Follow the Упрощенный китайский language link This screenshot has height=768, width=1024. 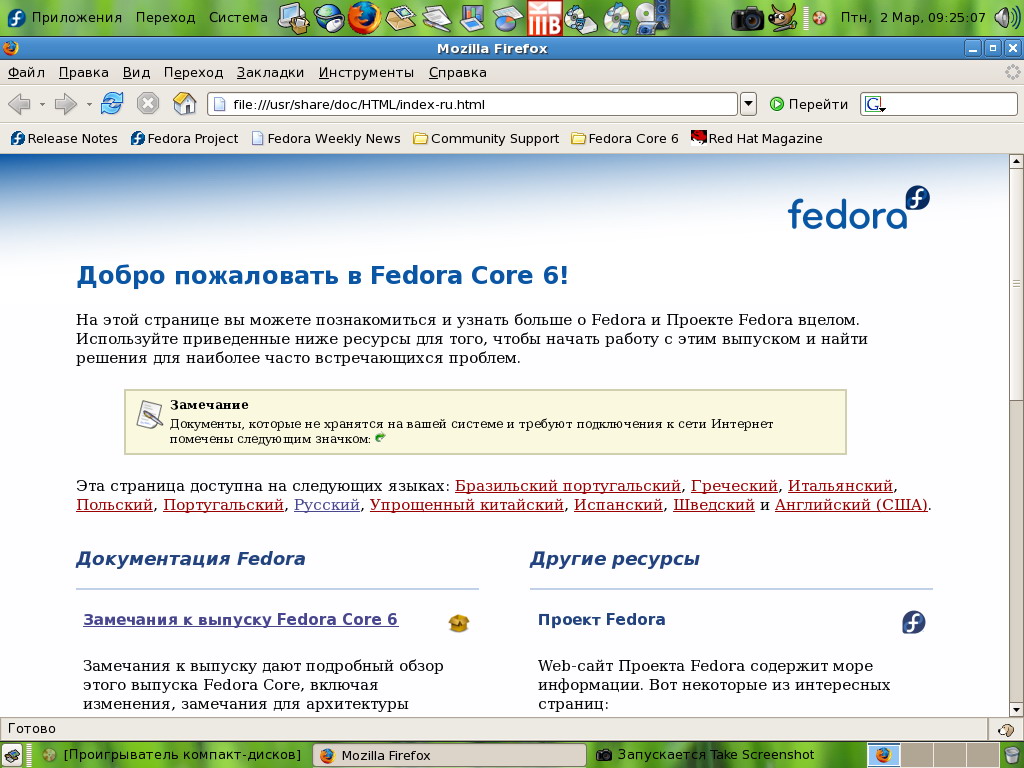(x=466, y=505)
